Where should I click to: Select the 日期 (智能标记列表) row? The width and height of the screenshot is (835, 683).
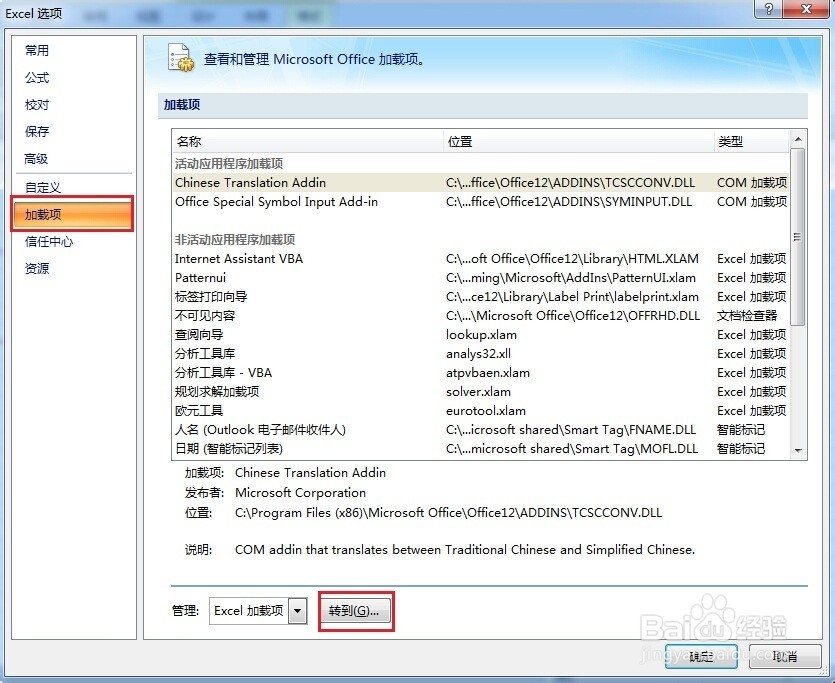[x=481, y=449]
